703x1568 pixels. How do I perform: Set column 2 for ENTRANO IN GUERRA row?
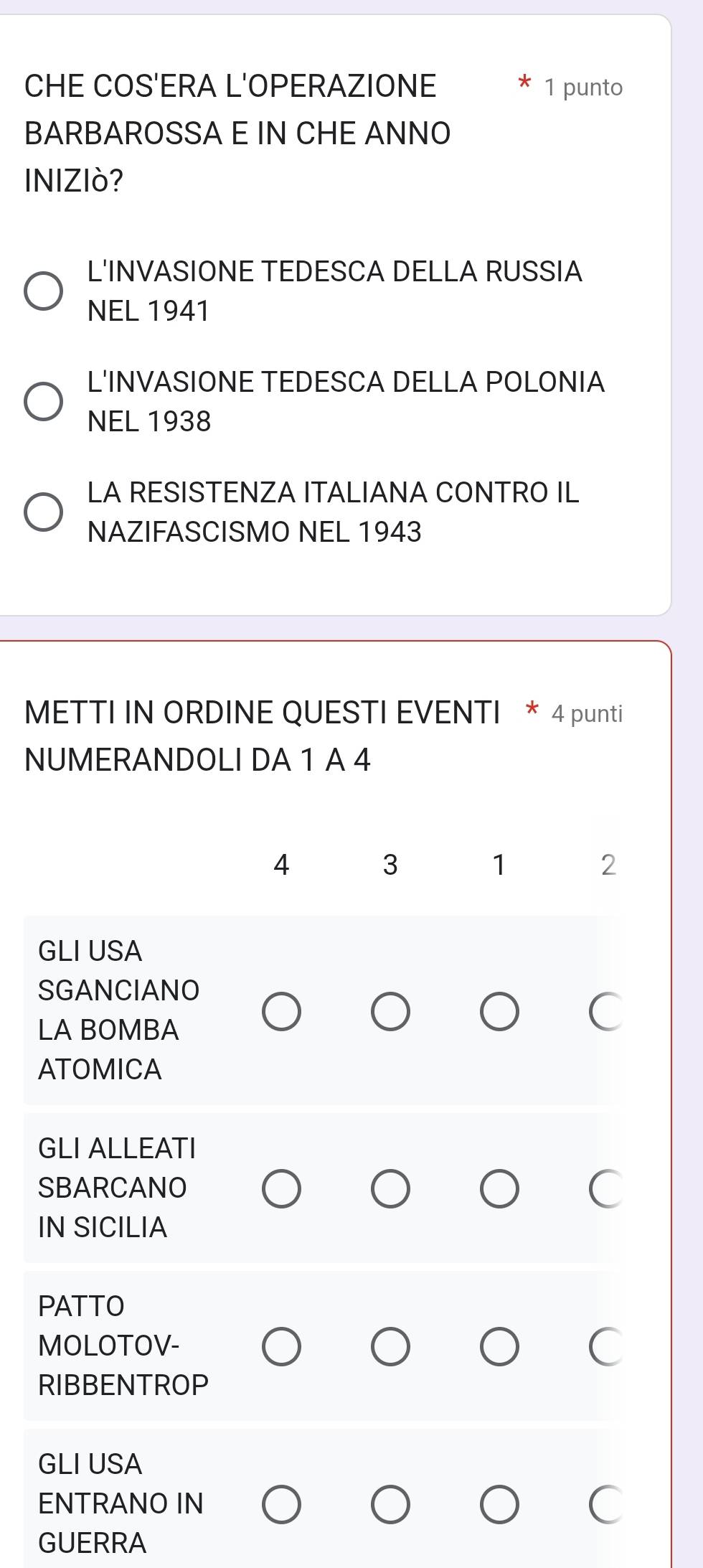point(608,1504)
